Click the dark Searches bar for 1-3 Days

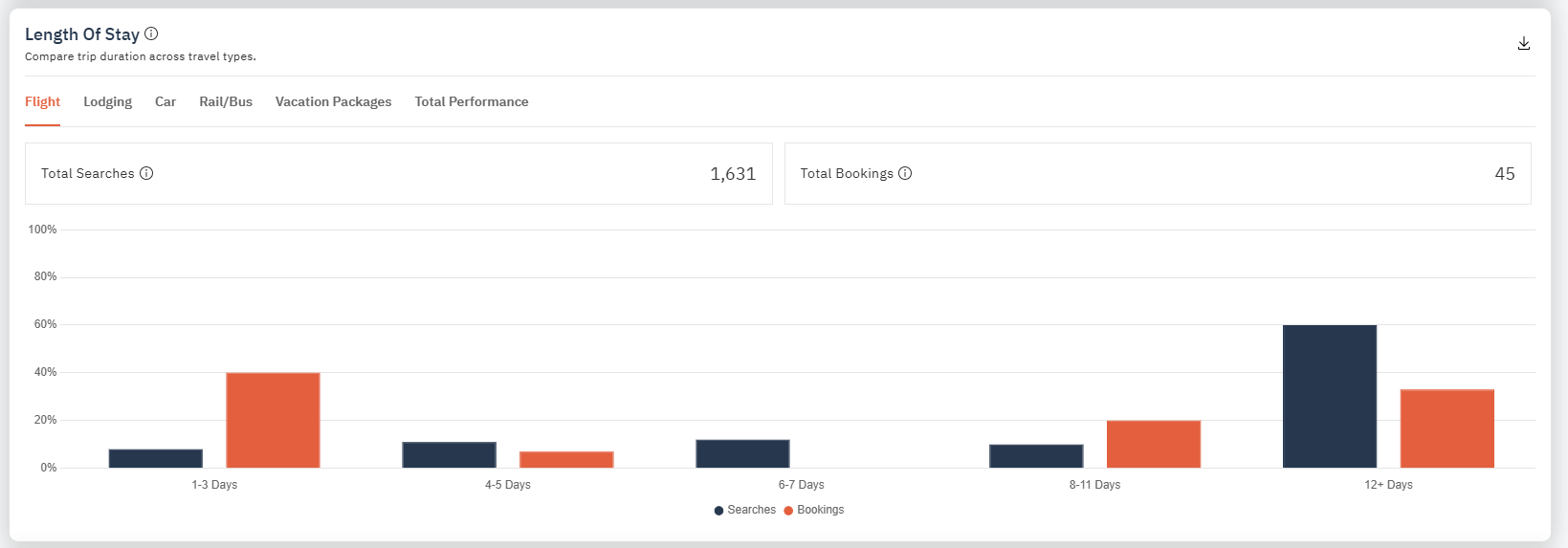pyautogui.click(x=156, y=458)
